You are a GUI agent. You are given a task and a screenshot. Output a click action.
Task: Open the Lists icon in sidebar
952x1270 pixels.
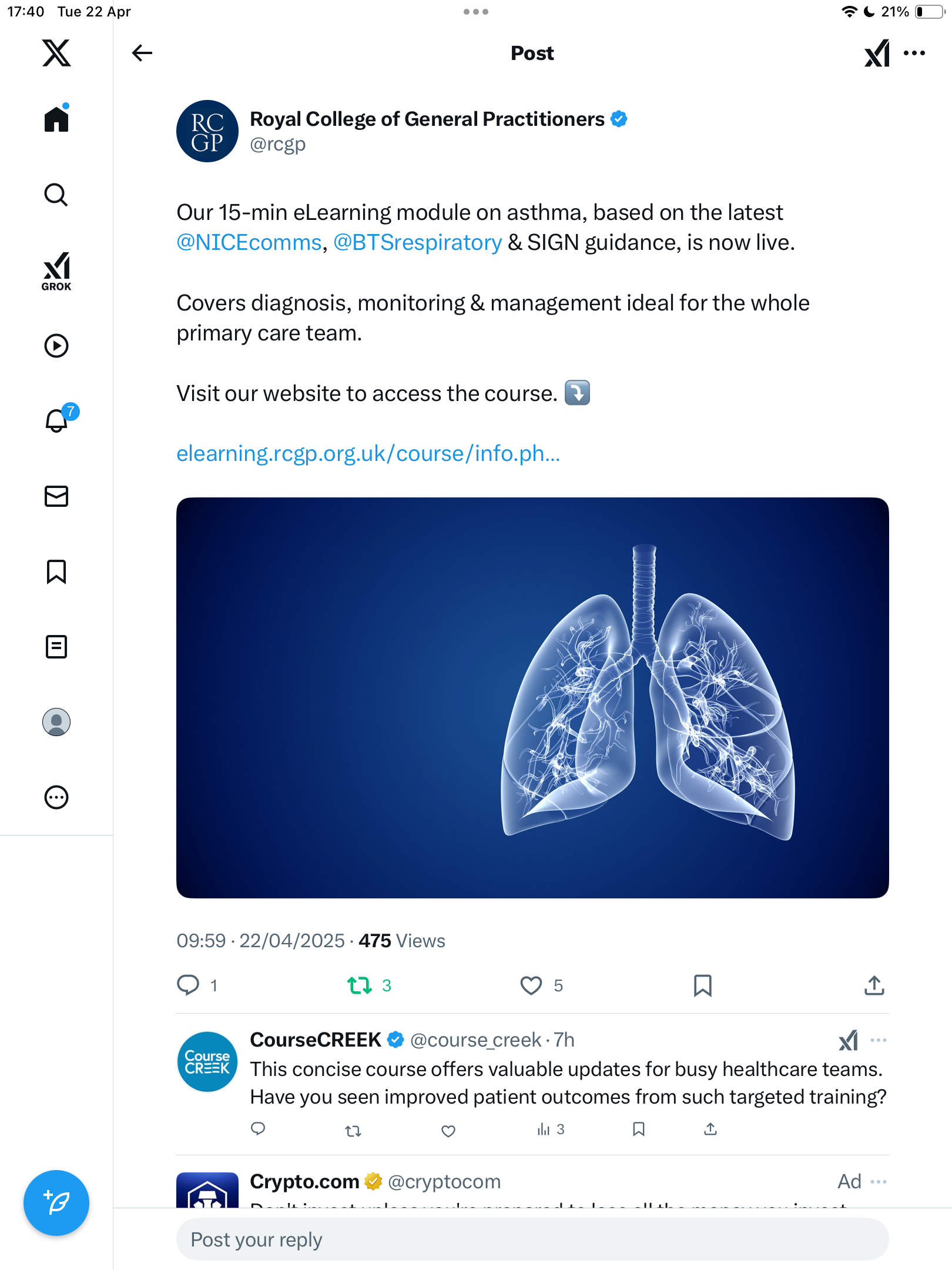56,647
